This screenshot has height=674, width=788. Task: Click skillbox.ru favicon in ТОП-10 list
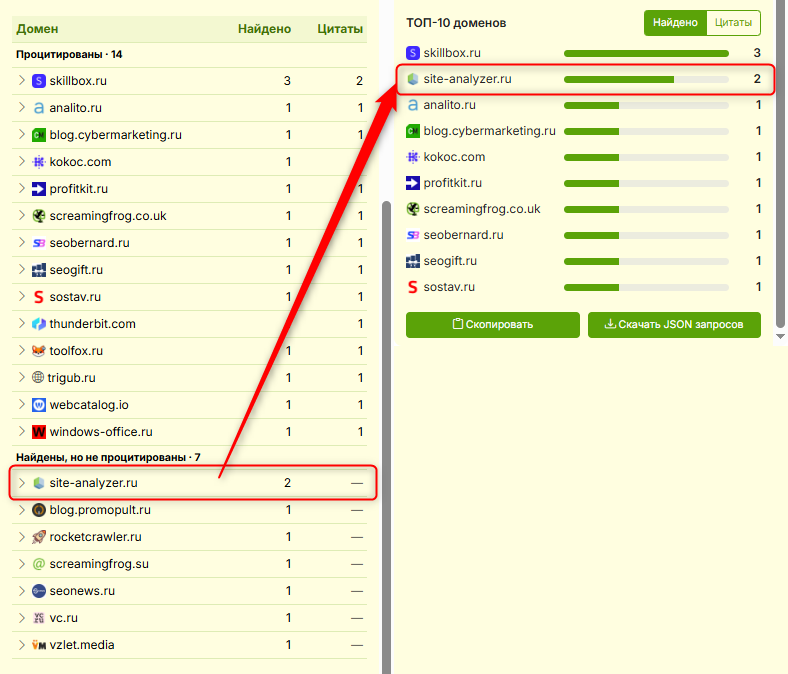(x=413, y=53)
